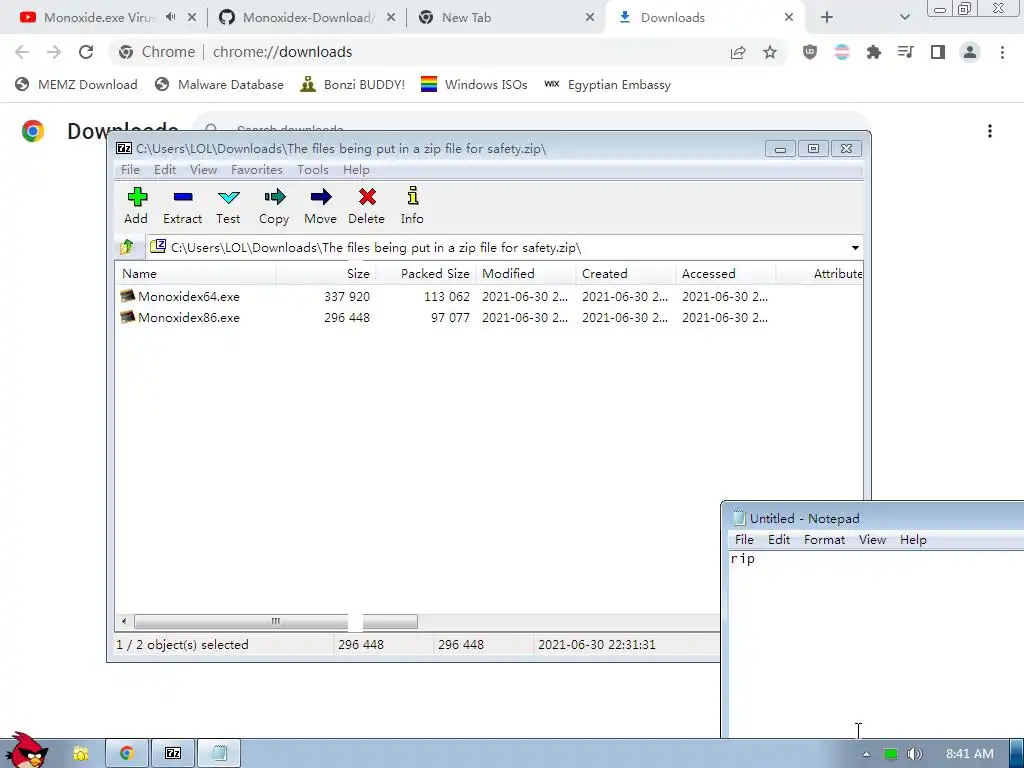Open 7-Zip File menu
This screenshot has width=1024, height=768.
pyautogui.click(x=131, y=170)
